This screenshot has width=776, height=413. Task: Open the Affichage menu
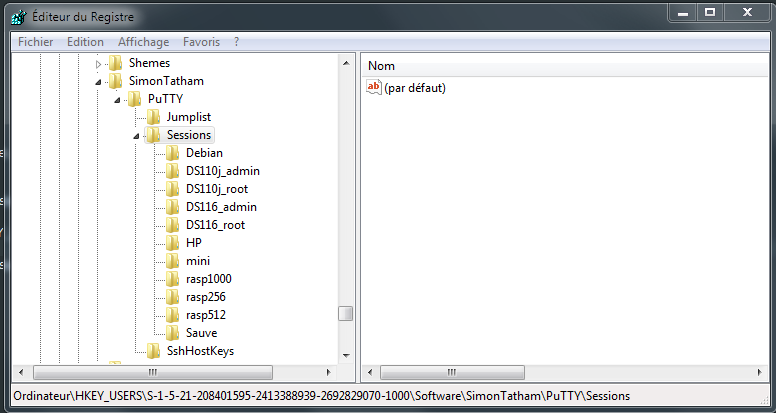(x=144, y=42)
